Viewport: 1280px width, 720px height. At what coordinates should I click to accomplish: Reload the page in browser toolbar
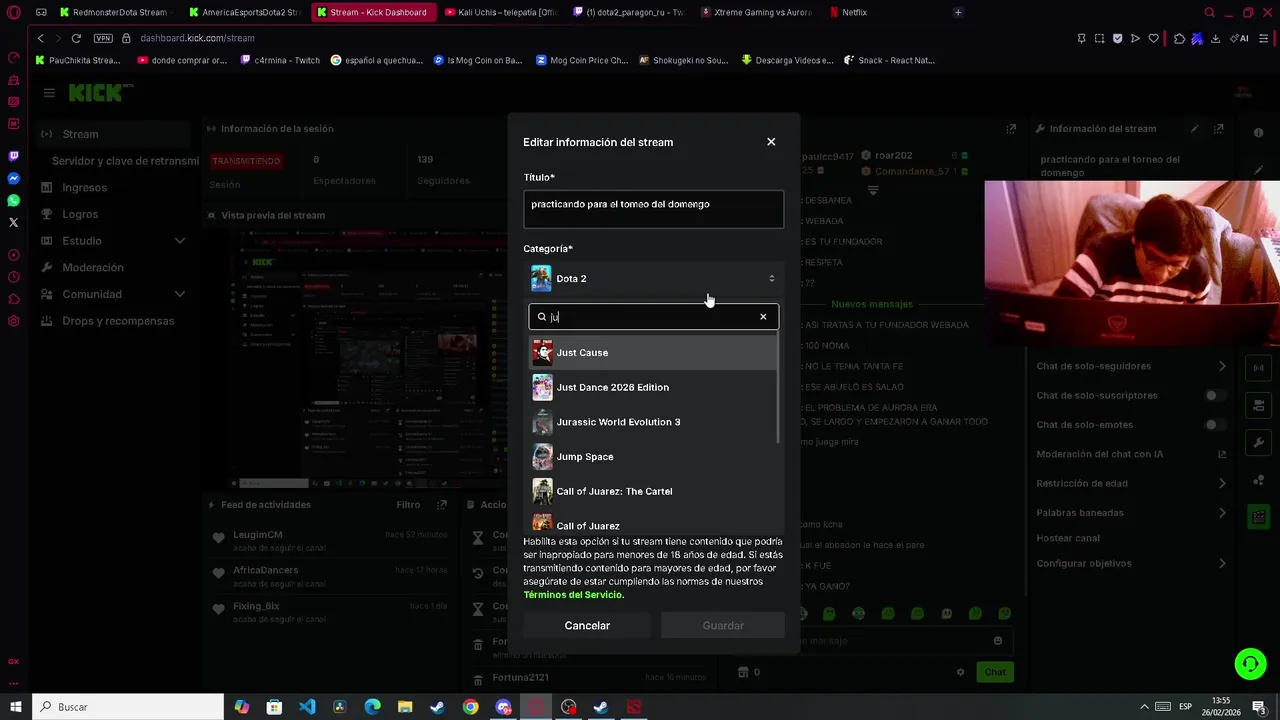click(x=76, y=38)
